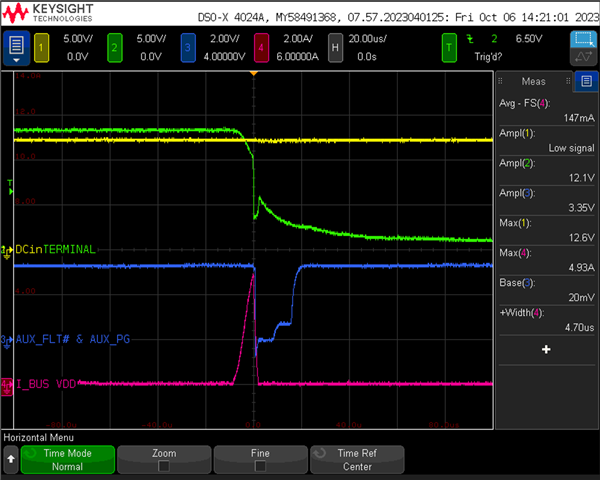Click the 6.50V trigger level value
Screen dimensions: 600x480
point(529,39)
